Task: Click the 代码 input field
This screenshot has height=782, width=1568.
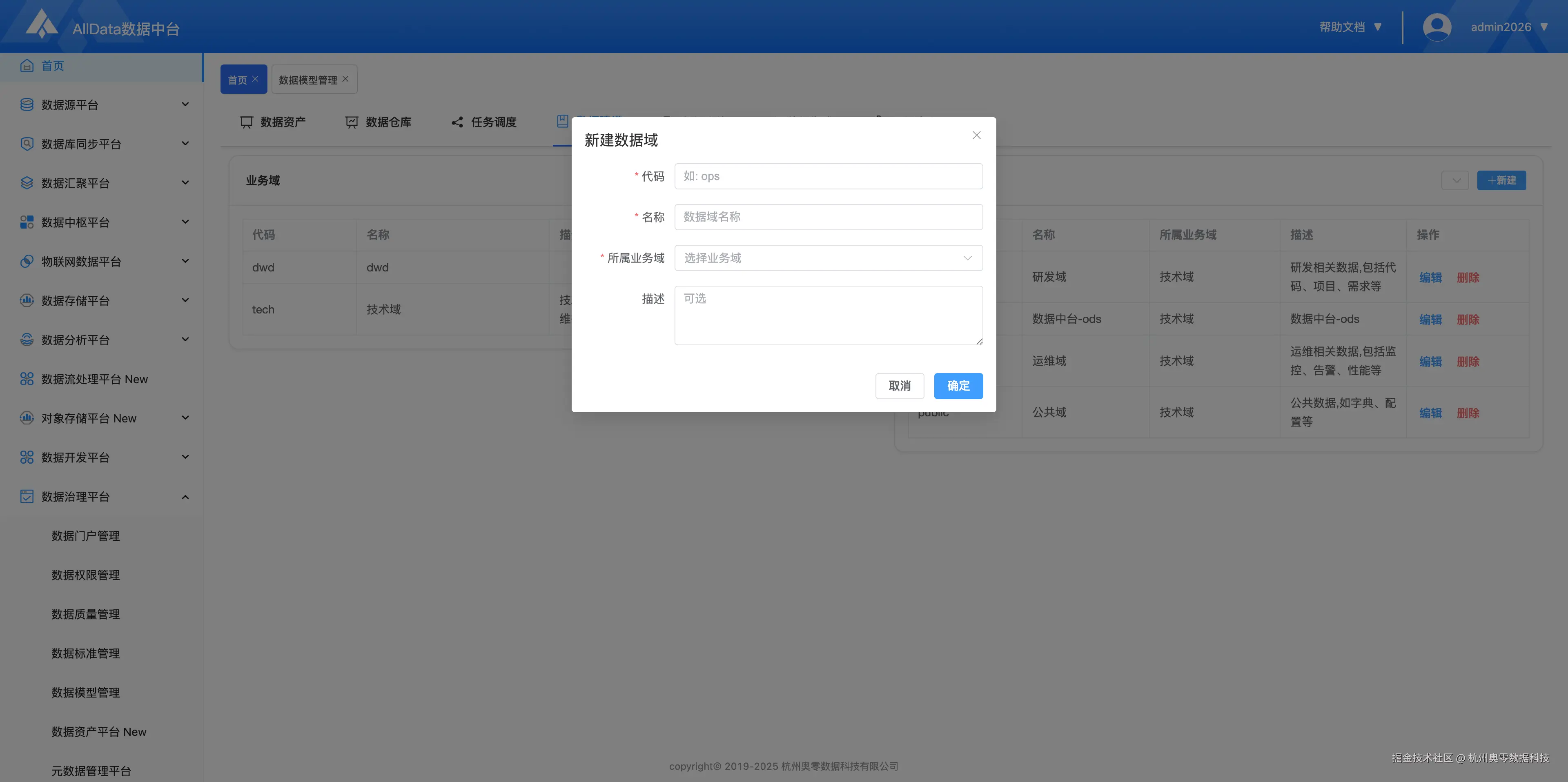Action: pos(828,176)
